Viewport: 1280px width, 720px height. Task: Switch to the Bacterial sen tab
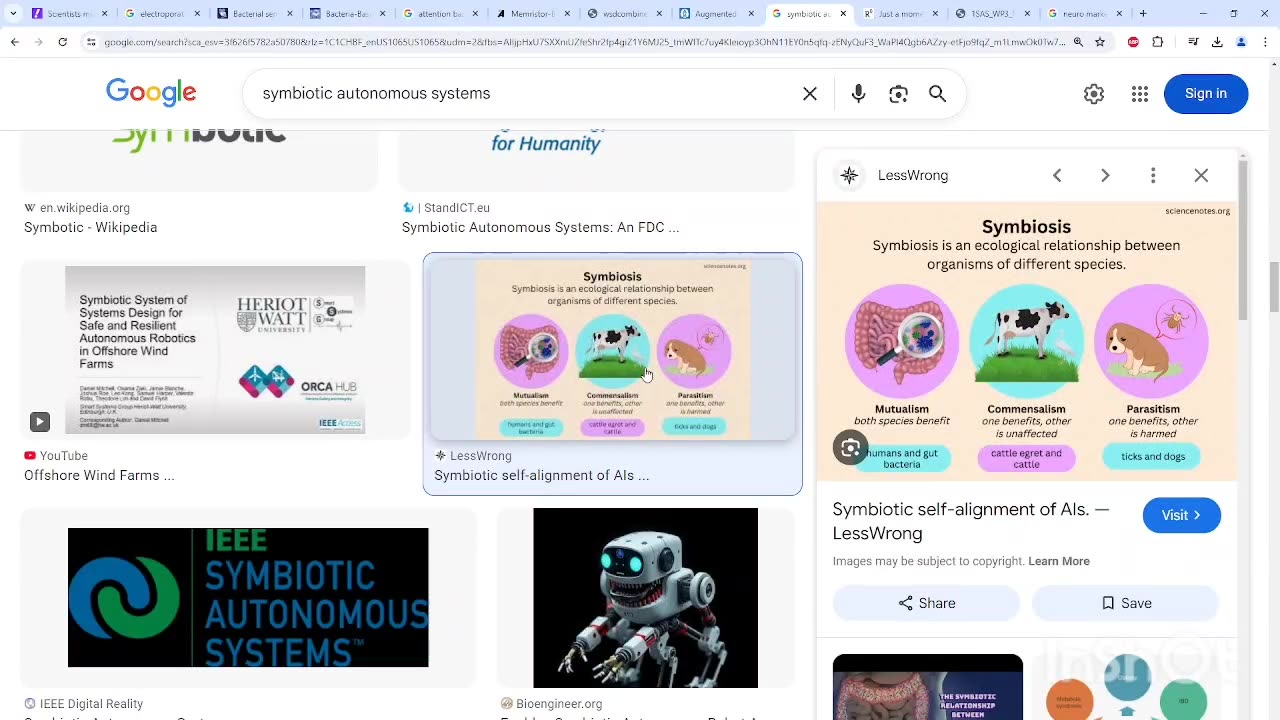tap(255, 14)
